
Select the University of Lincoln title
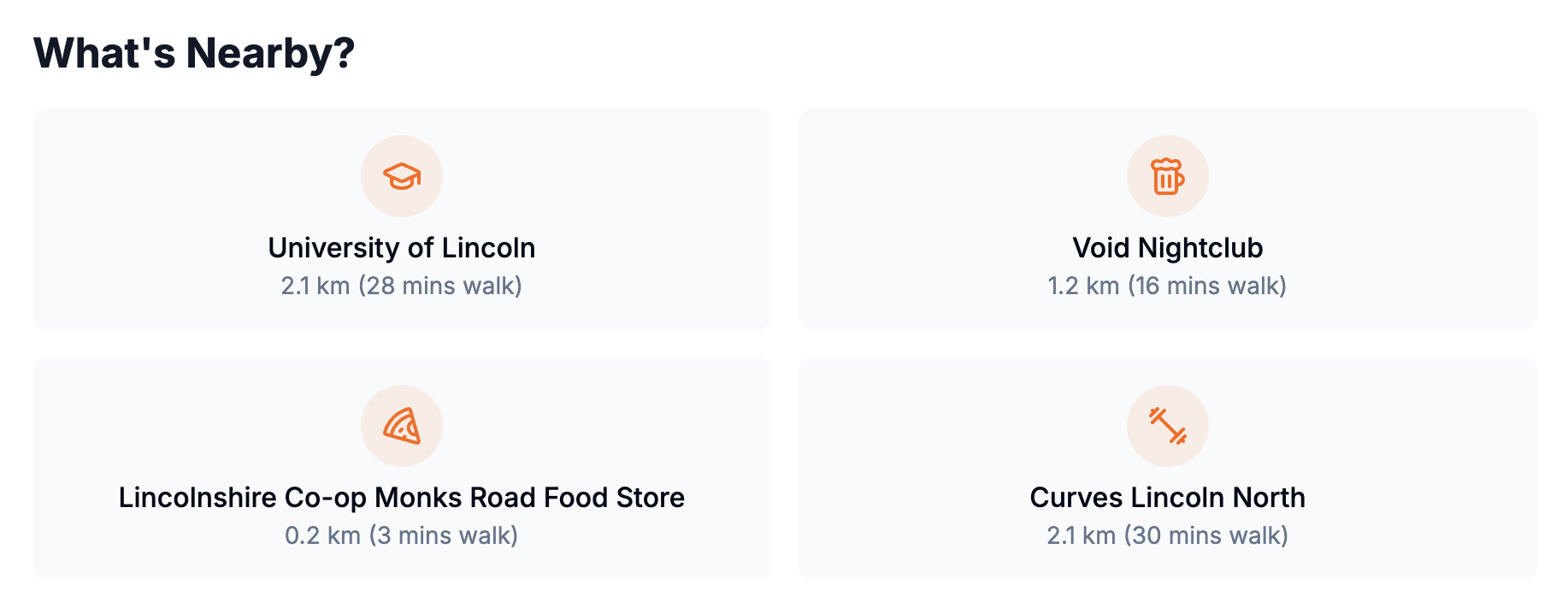(402, 248)
